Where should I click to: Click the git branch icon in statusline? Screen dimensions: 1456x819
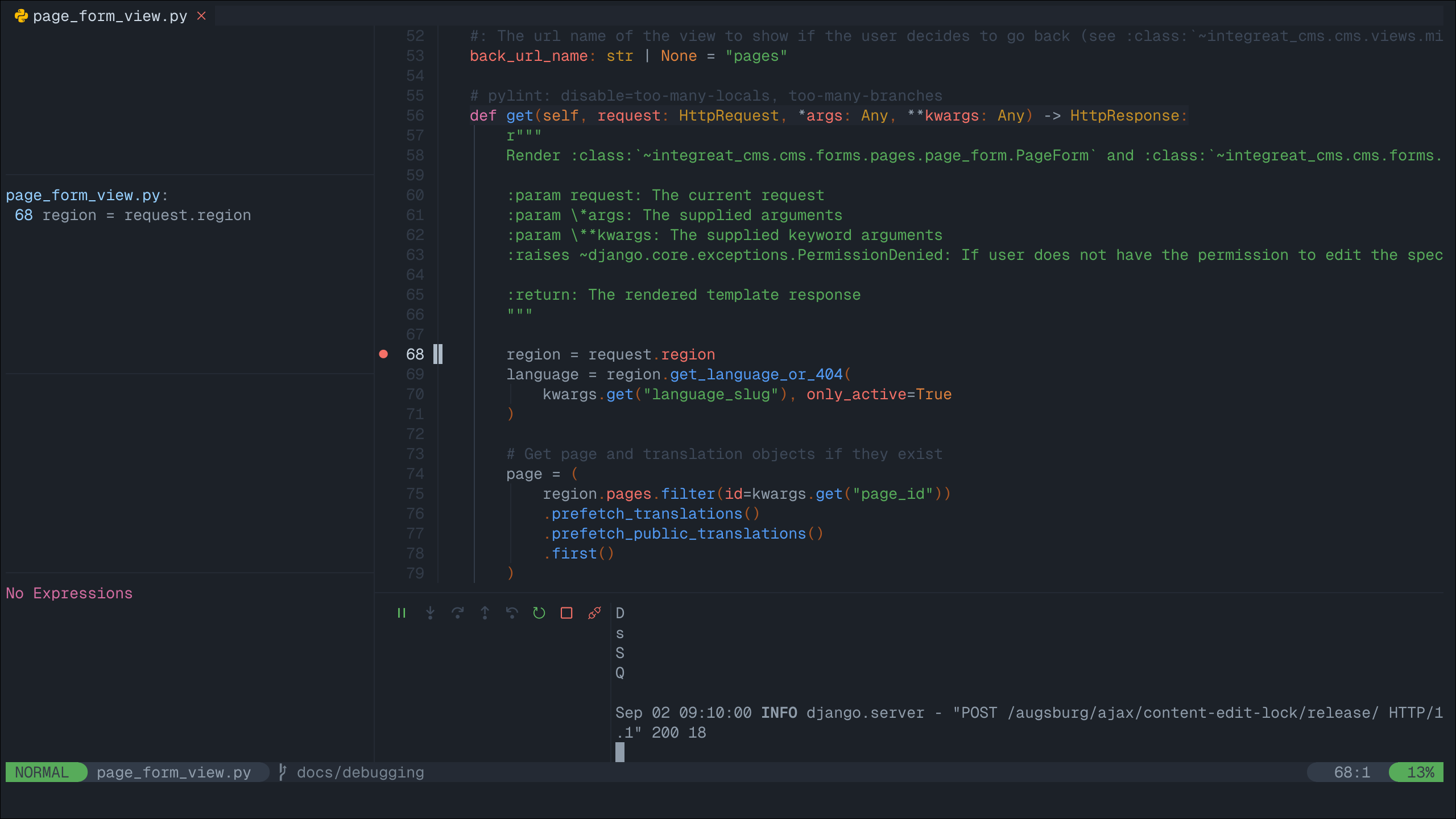282,772
